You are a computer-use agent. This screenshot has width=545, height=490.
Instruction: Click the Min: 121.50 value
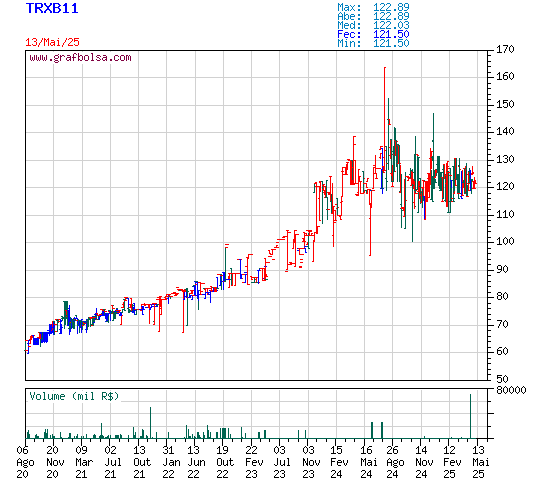tap(373, 43)
